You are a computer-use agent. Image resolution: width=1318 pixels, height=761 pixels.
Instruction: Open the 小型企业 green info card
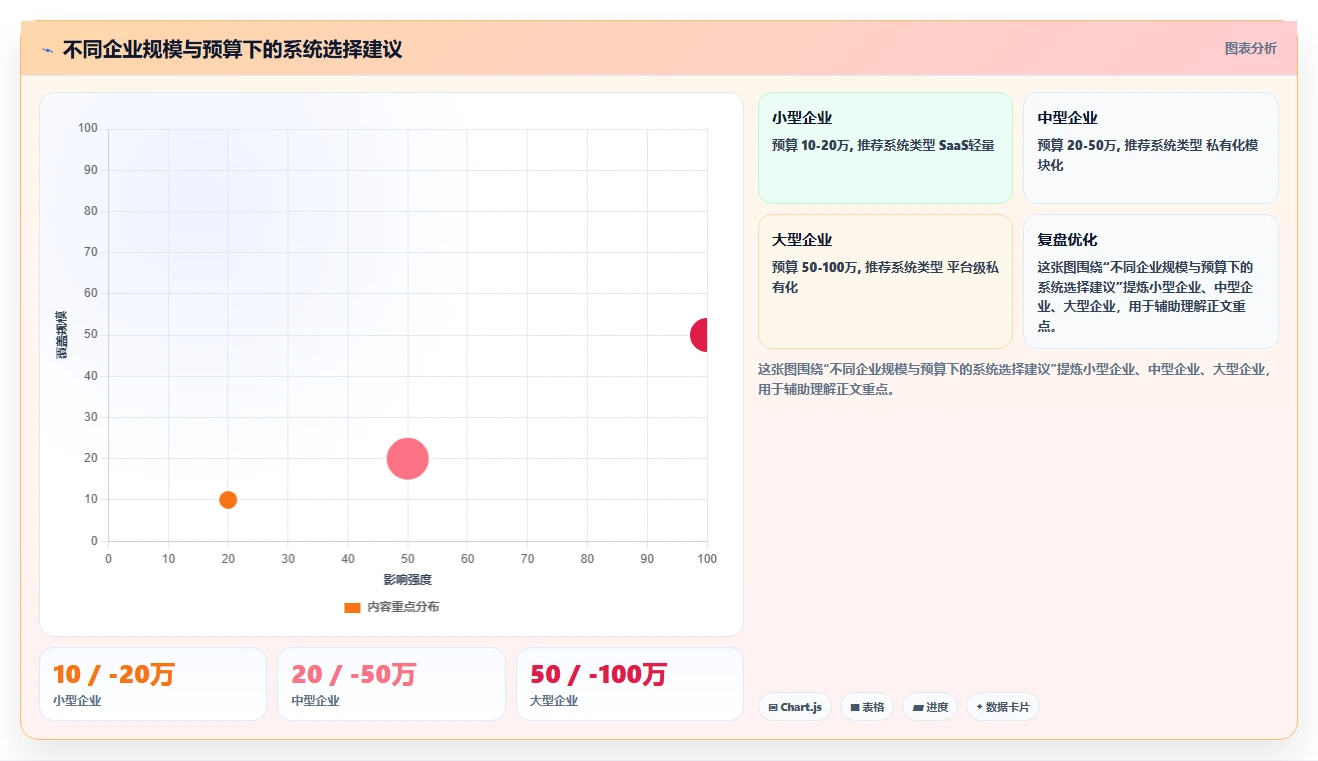(885, 148)
